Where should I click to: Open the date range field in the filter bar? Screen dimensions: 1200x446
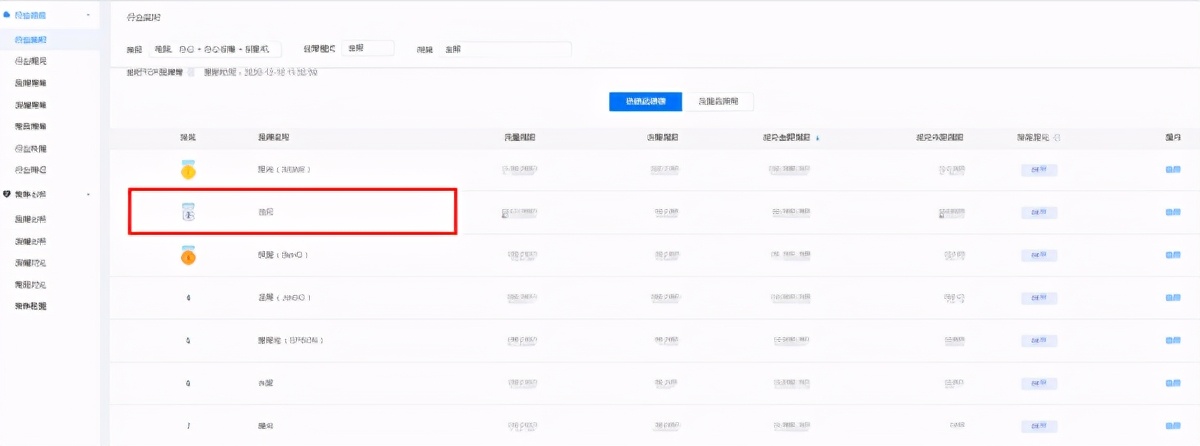[x=216, y=48]
